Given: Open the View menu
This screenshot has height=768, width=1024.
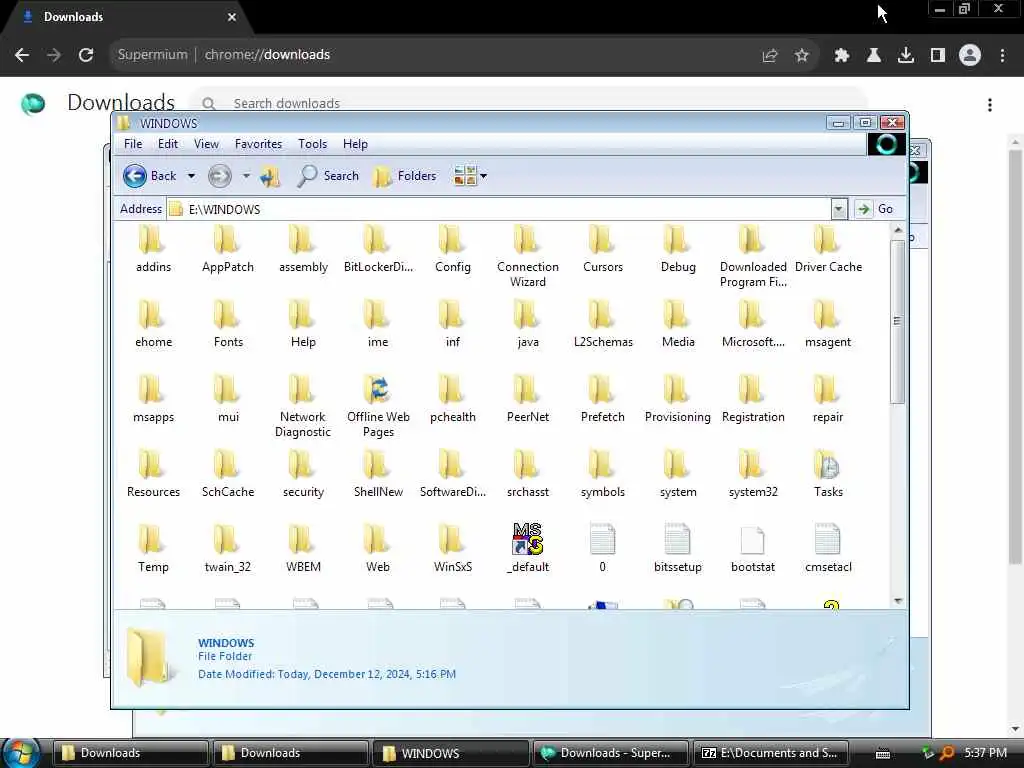Looking at the screenshot, I should (206, 144).
